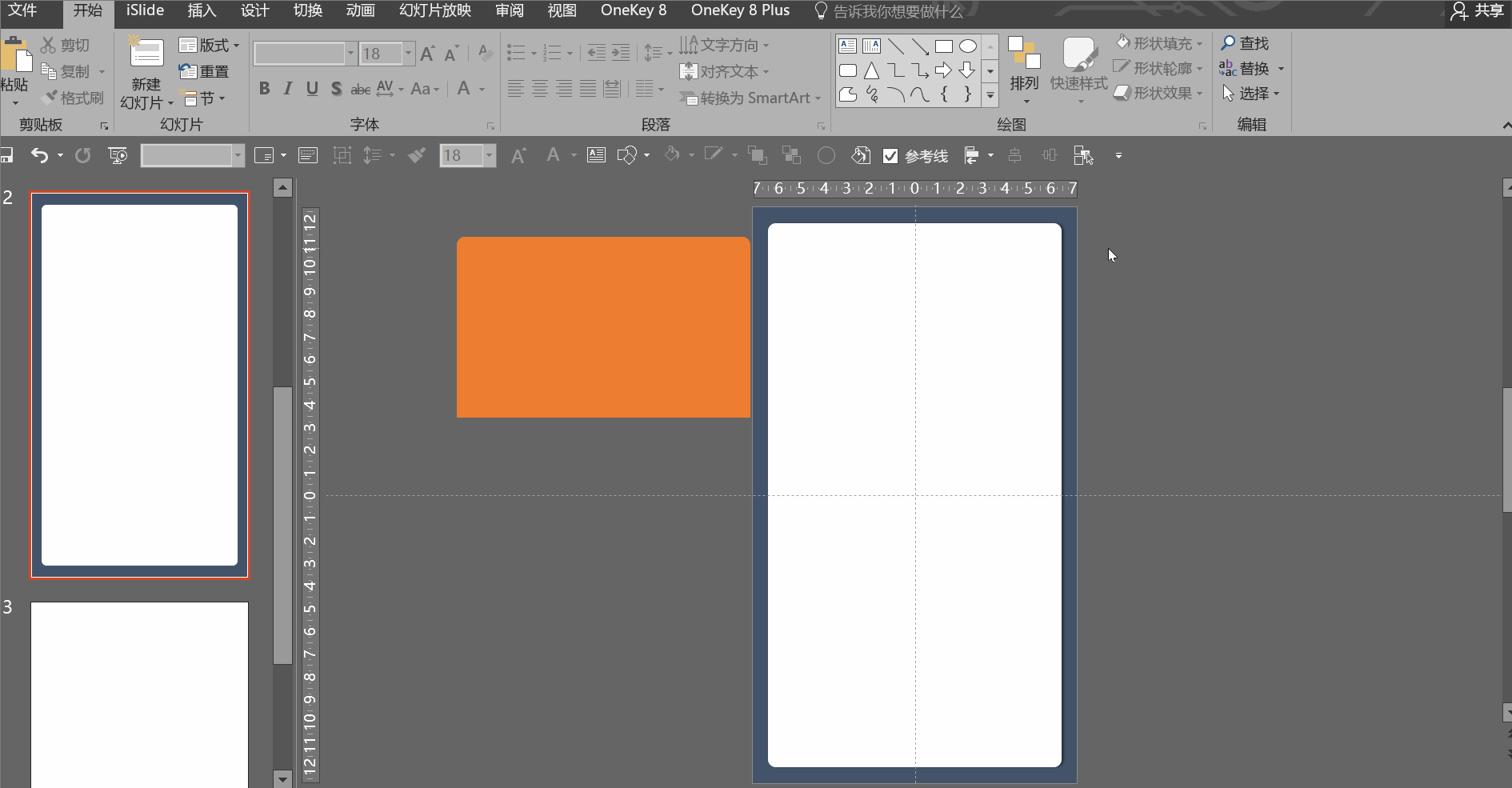Uncheck the 参考线 guides checkbox

(890, 156)
